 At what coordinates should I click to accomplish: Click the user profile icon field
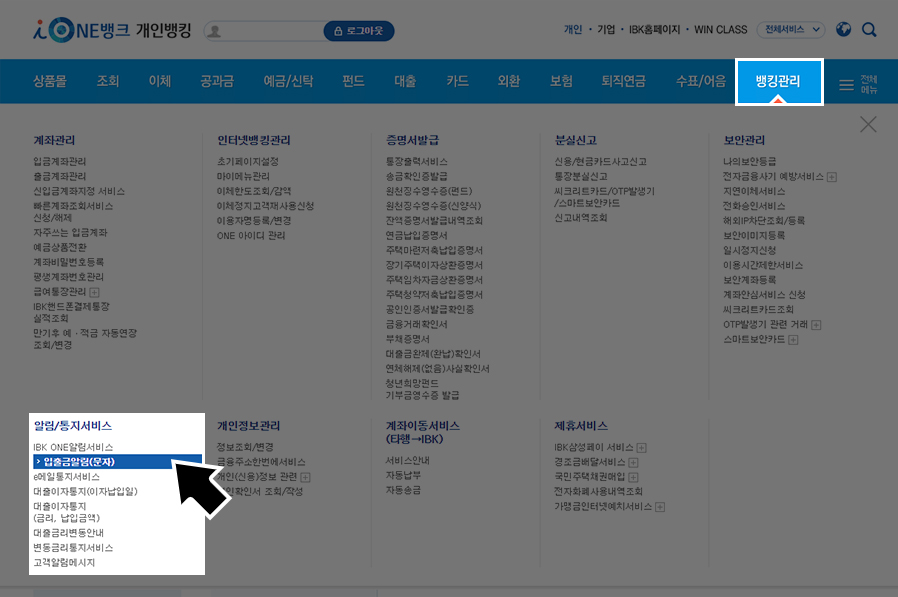[x=264, y=31]
